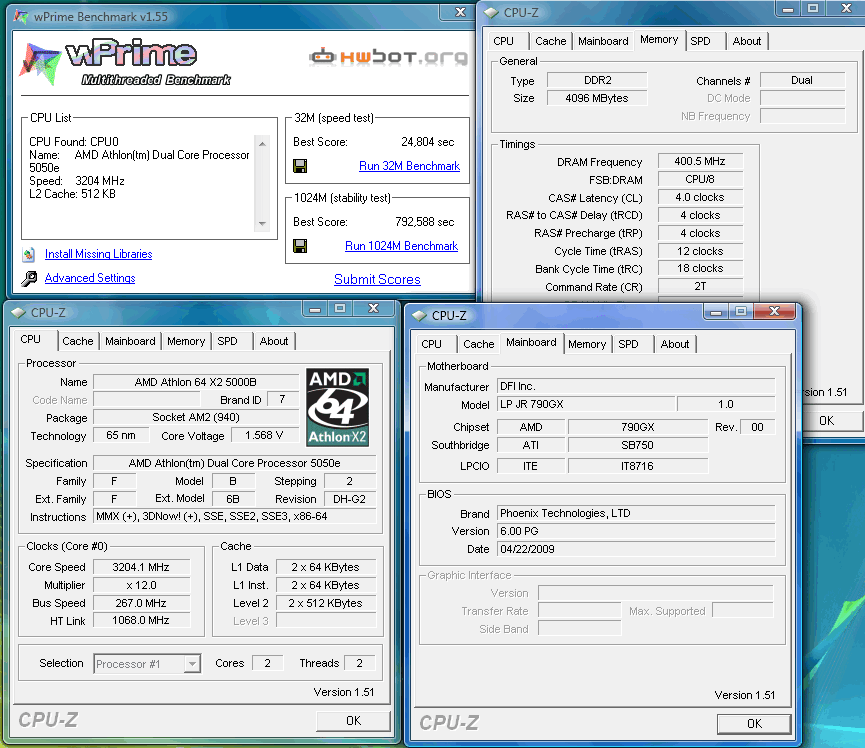Click the Specification field Dual Core Processor 5050e
Screen dimensions: 865x748
click(x=234, y=463)
